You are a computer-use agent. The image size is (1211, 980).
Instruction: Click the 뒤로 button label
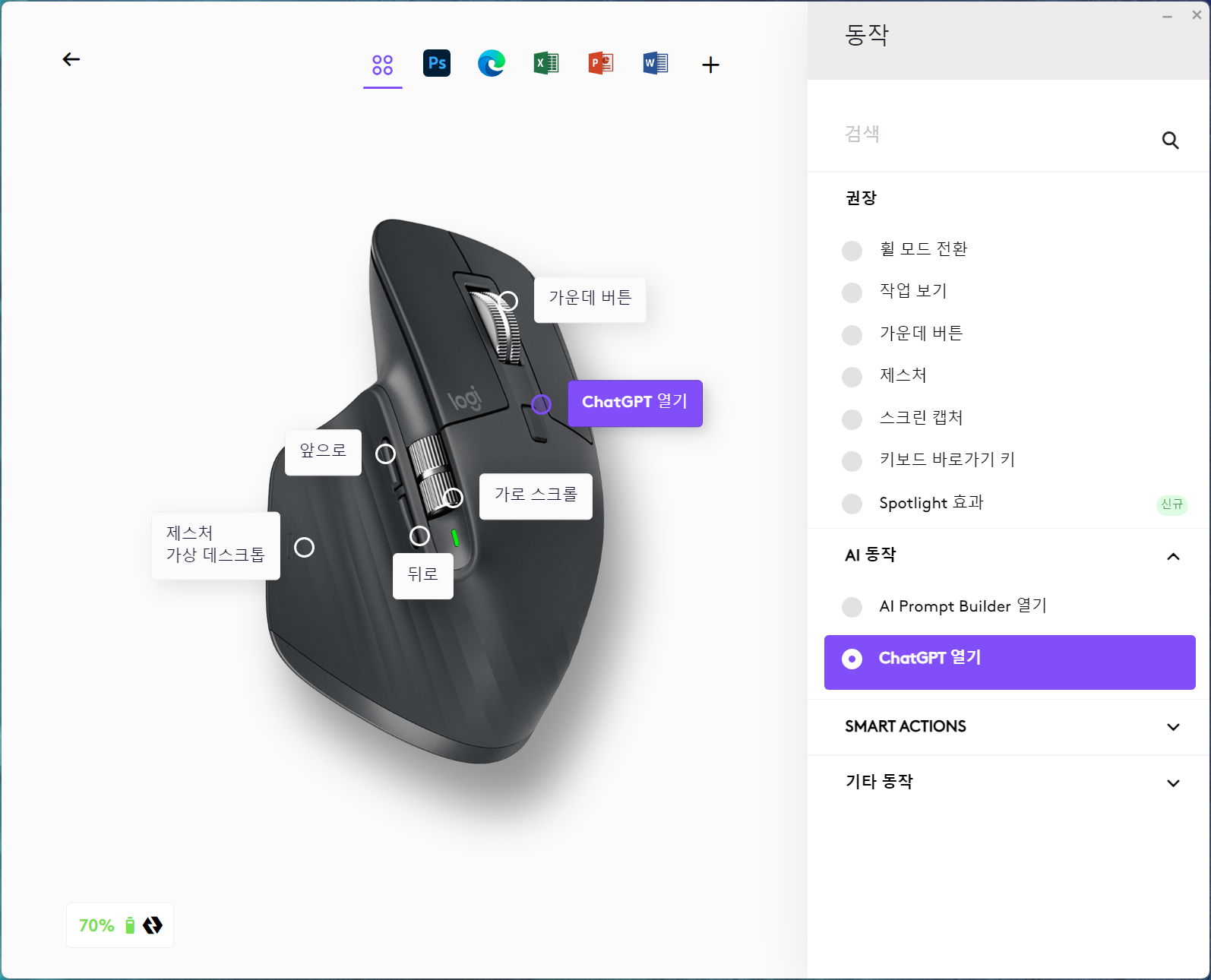[423, 577]
